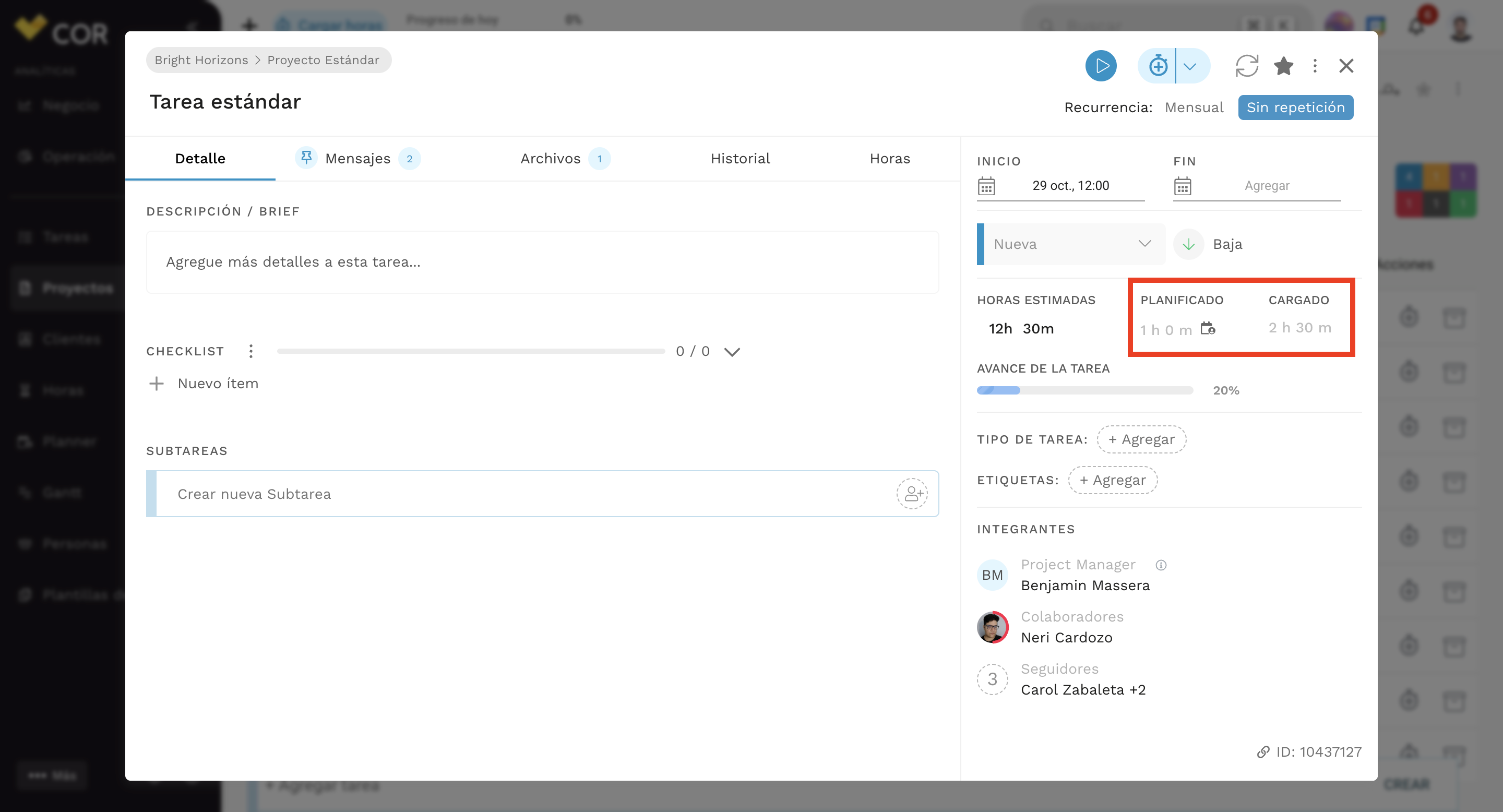This screenshot has width=1503, height=812.
Task: Click the Sin repetición button
Action: pos(1295,108)
